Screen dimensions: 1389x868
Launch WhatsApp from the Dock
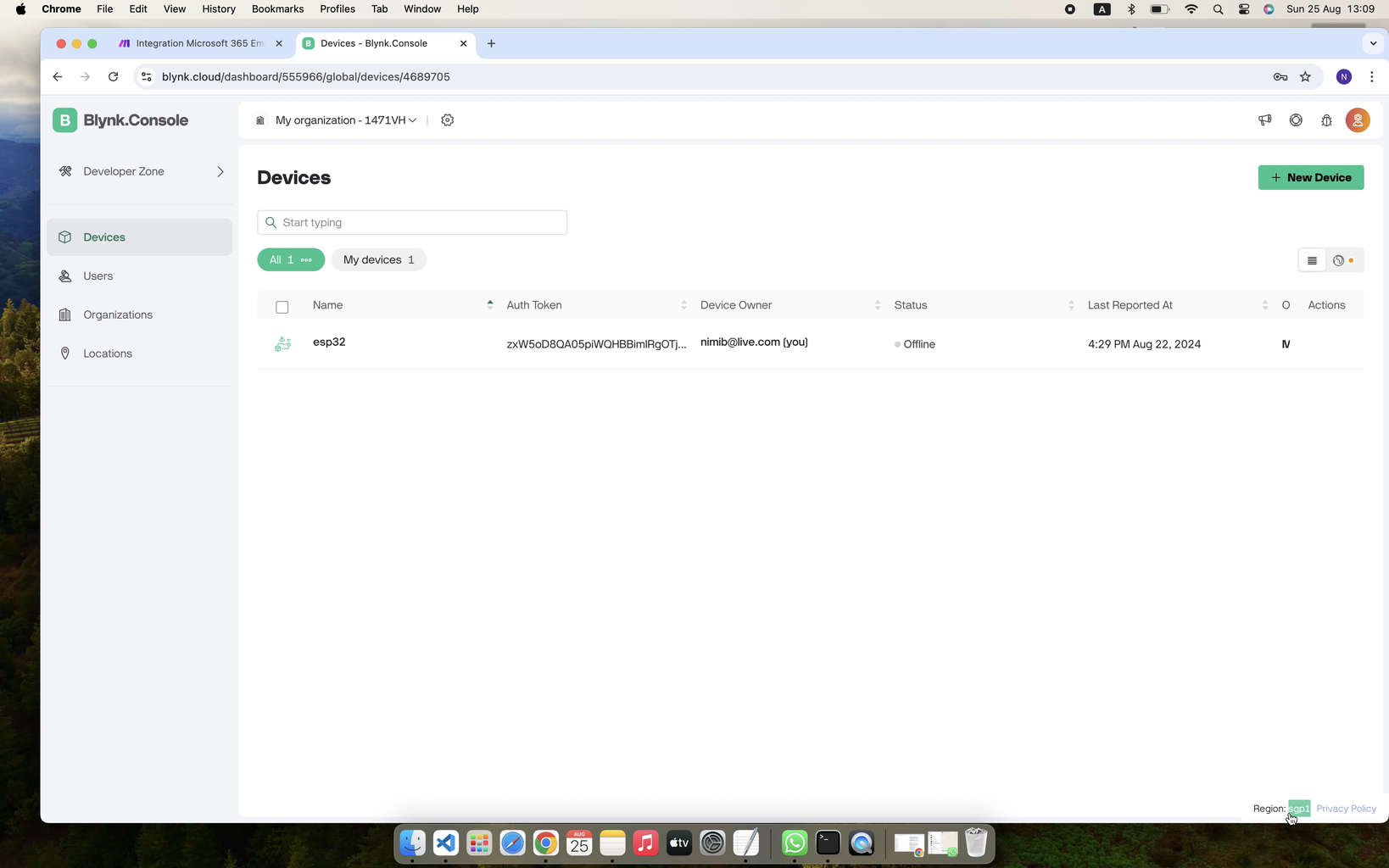coord(795,843)
